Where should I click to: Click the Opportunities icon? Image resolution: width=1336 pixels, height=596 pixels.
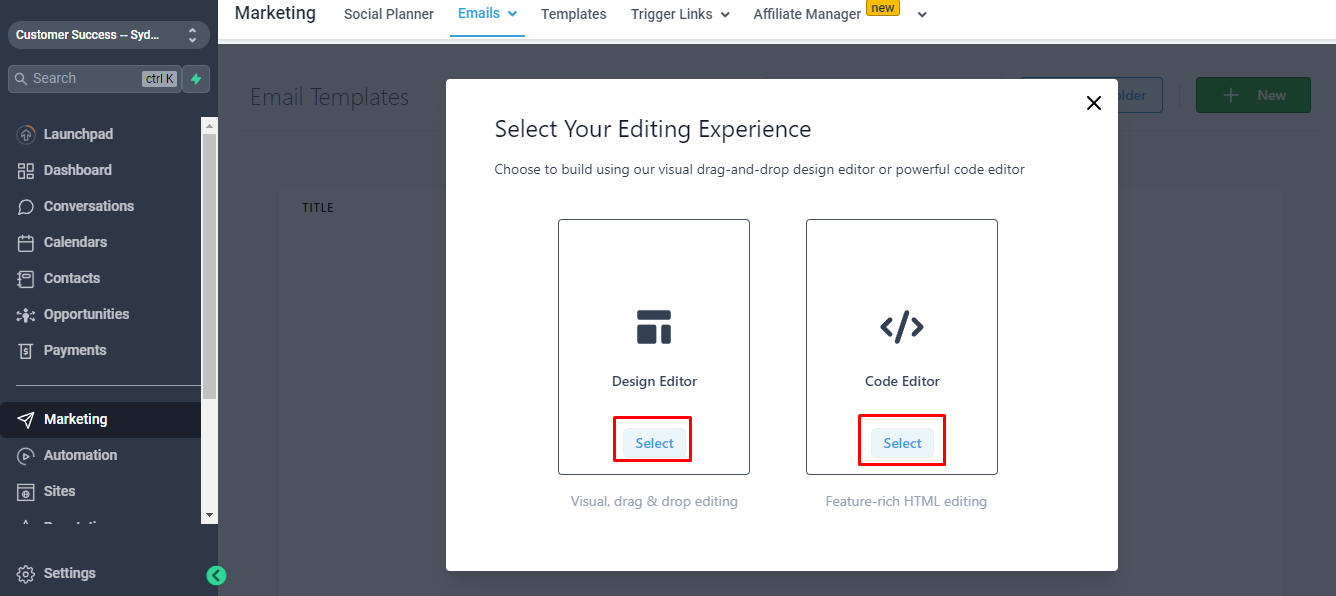[x=26, y=314]
